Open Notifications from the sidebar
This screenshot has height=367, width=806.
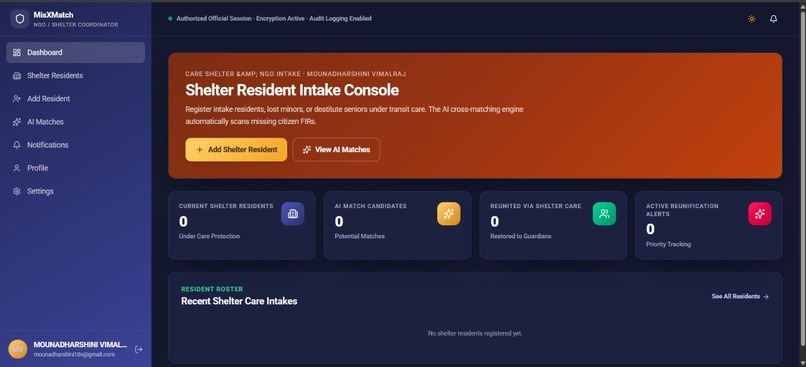[76, 145]
